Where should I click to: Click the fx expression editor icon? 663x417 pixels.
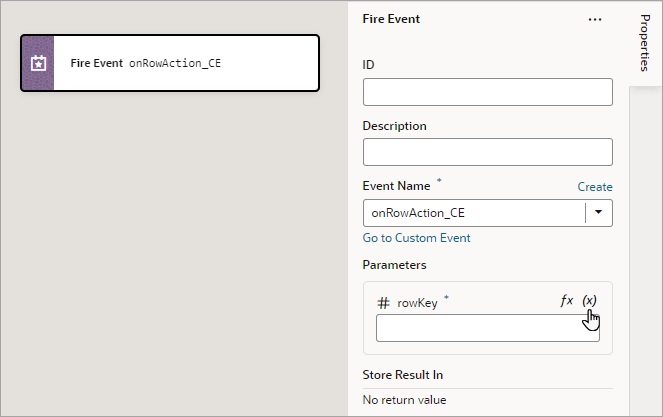[566, 301]
